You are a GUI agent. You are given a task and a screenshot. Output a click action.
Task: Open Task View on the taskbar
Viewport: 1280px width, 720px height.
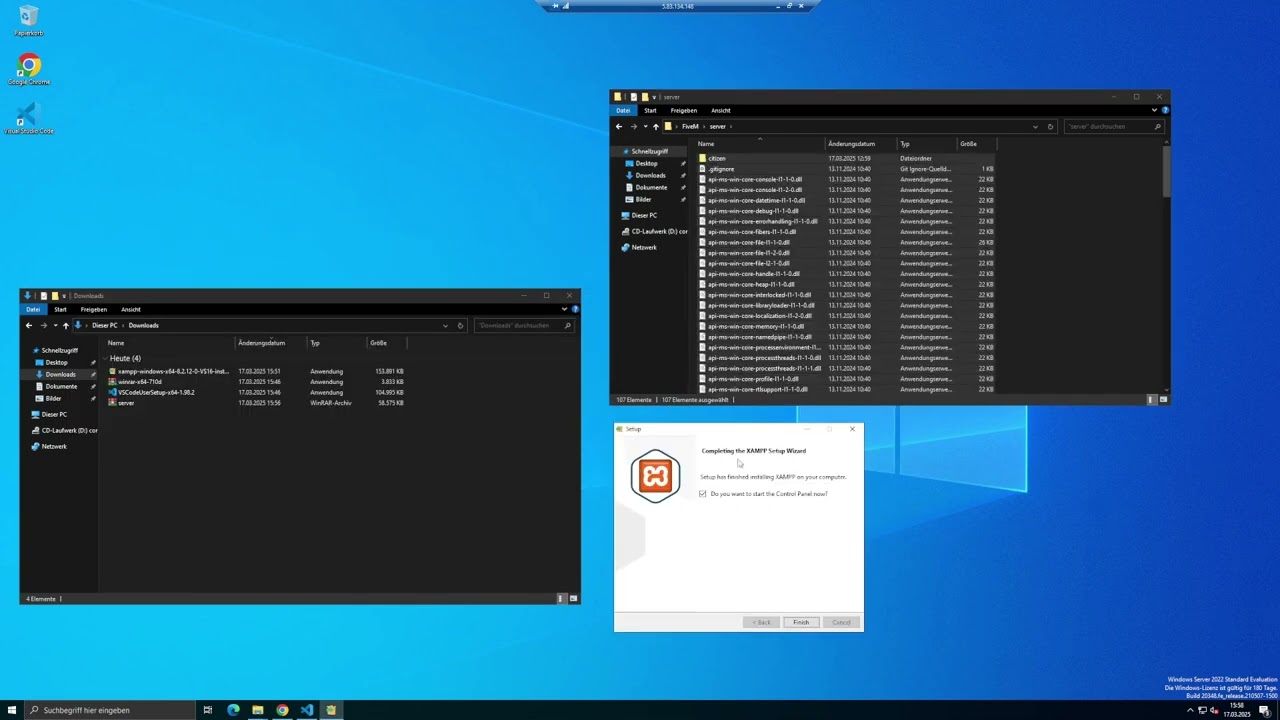[x=208, y=710]
